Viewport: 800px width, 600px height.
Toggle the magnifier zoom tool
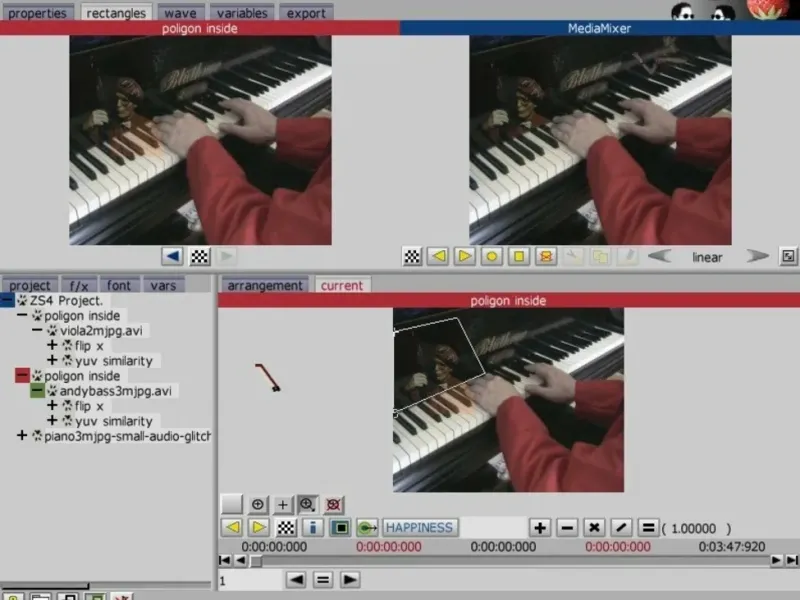point(308,505)
